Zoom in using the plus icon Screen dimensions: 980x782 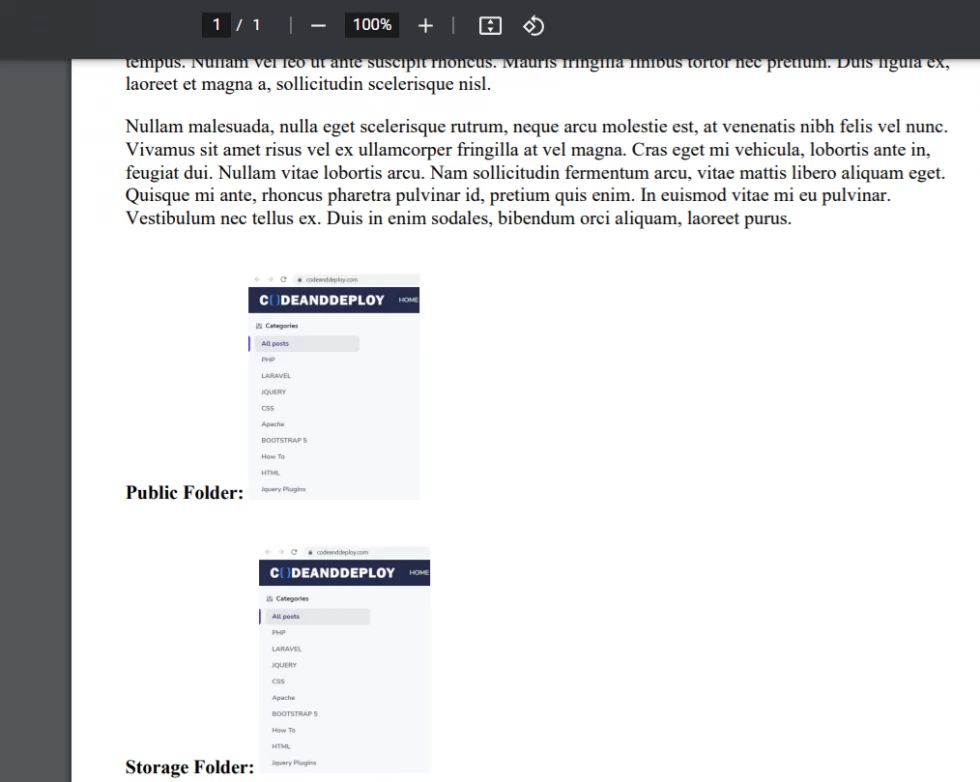[x=425, y=25]
